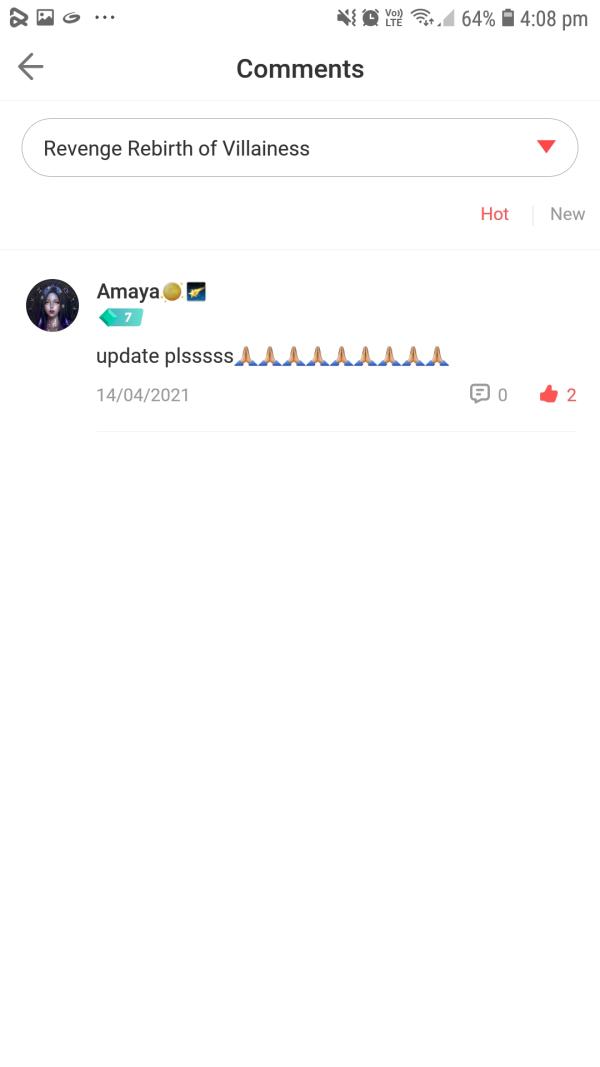The width and height of the screenshot is (600, 1067).
Task: Open replies via the comment bubble icon
Action: pos(480,393)
